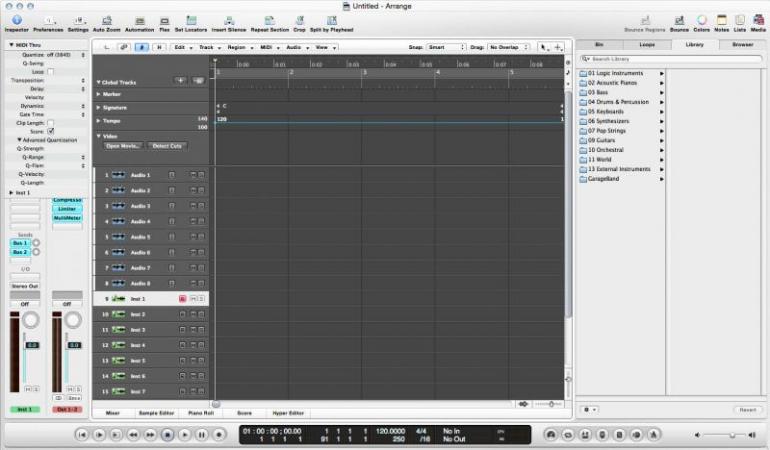
Task: Mute the Audio 1 track
Action: pos(193,175)
